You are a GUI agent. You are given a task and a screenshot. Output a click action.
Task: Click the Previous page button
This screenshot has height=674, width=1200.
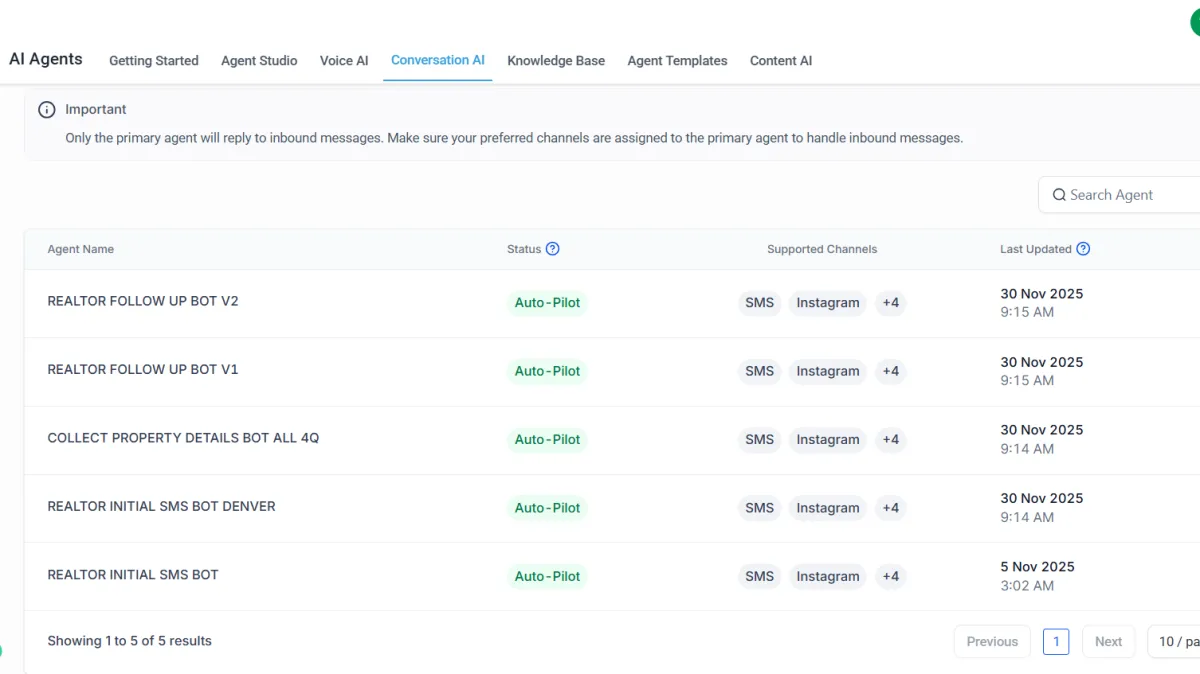(x=992, y=642)
